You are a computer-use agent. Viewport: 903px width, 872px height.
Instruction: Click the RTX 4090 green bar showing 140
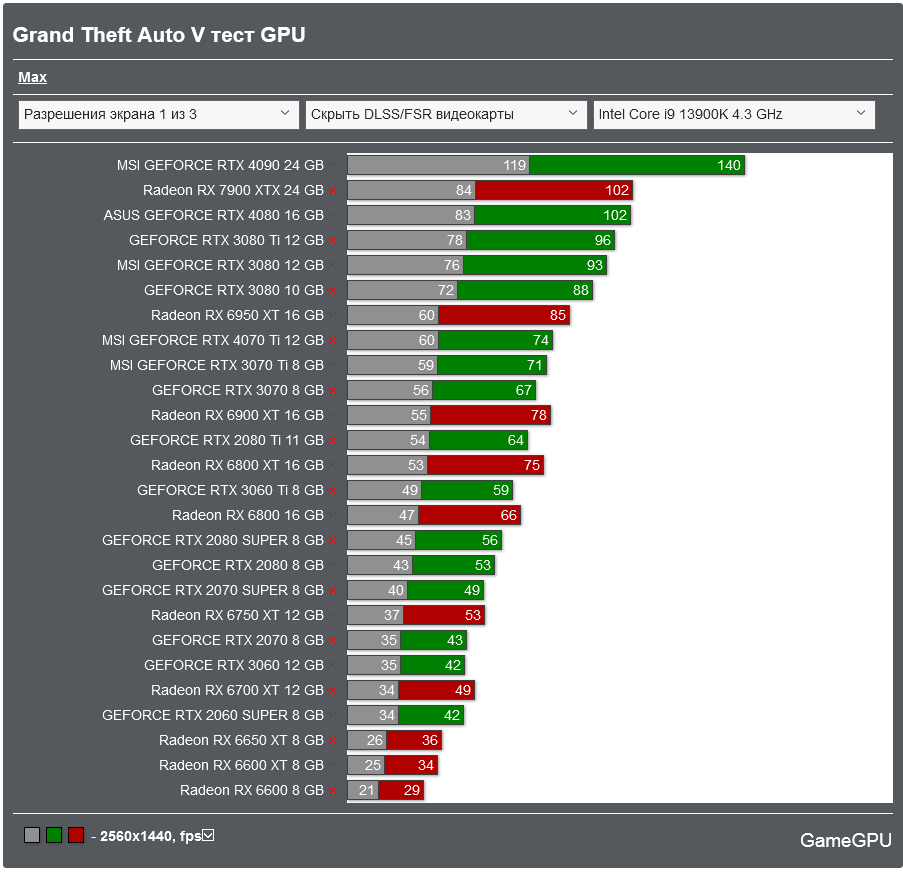click(x=637, y=165)
